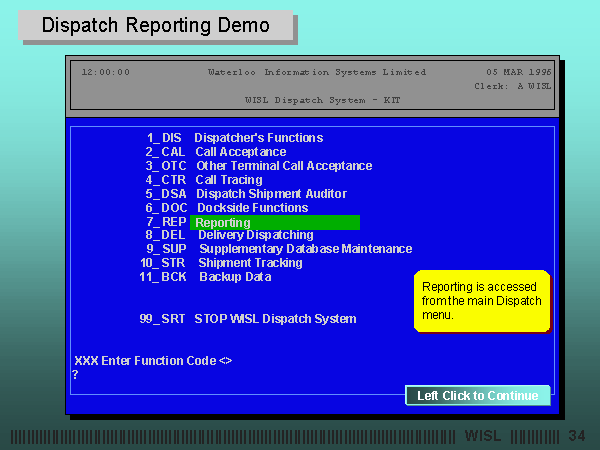
Task: Click Clerk: A WISL text
Action: [513, 86]
